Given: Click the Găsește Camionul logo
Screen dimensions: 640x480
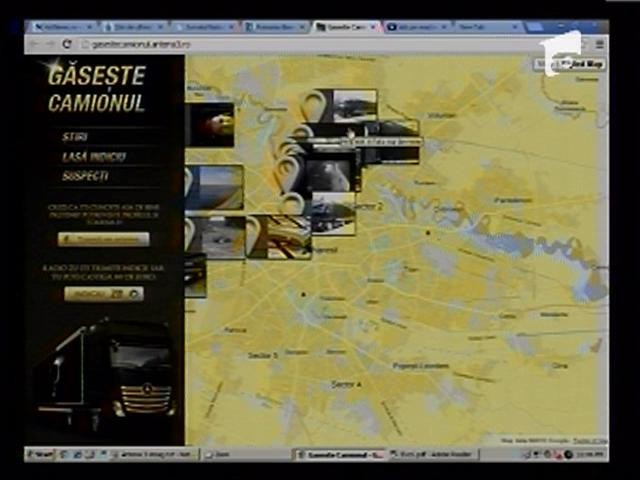Looking at the screenshot, I should coord(96,88).
